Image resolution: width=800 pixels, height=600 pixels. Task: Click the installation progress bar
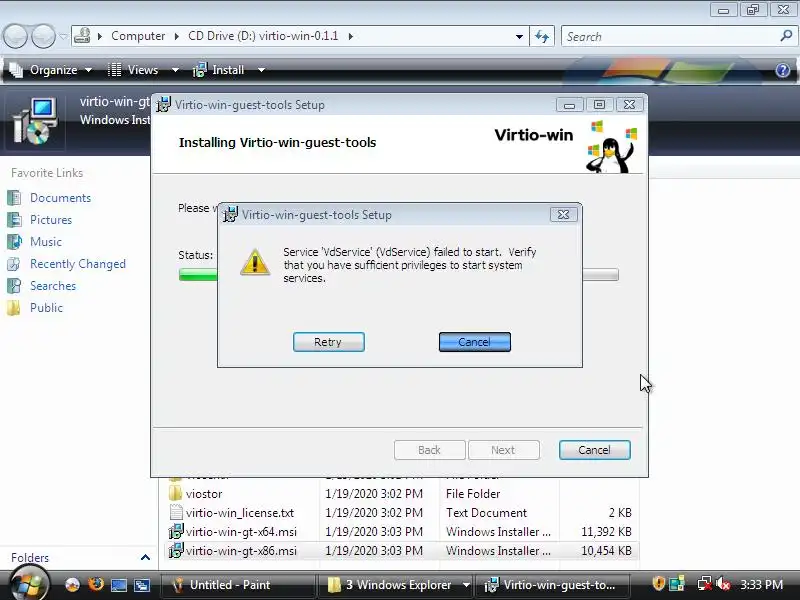click(x=398, y=274)
